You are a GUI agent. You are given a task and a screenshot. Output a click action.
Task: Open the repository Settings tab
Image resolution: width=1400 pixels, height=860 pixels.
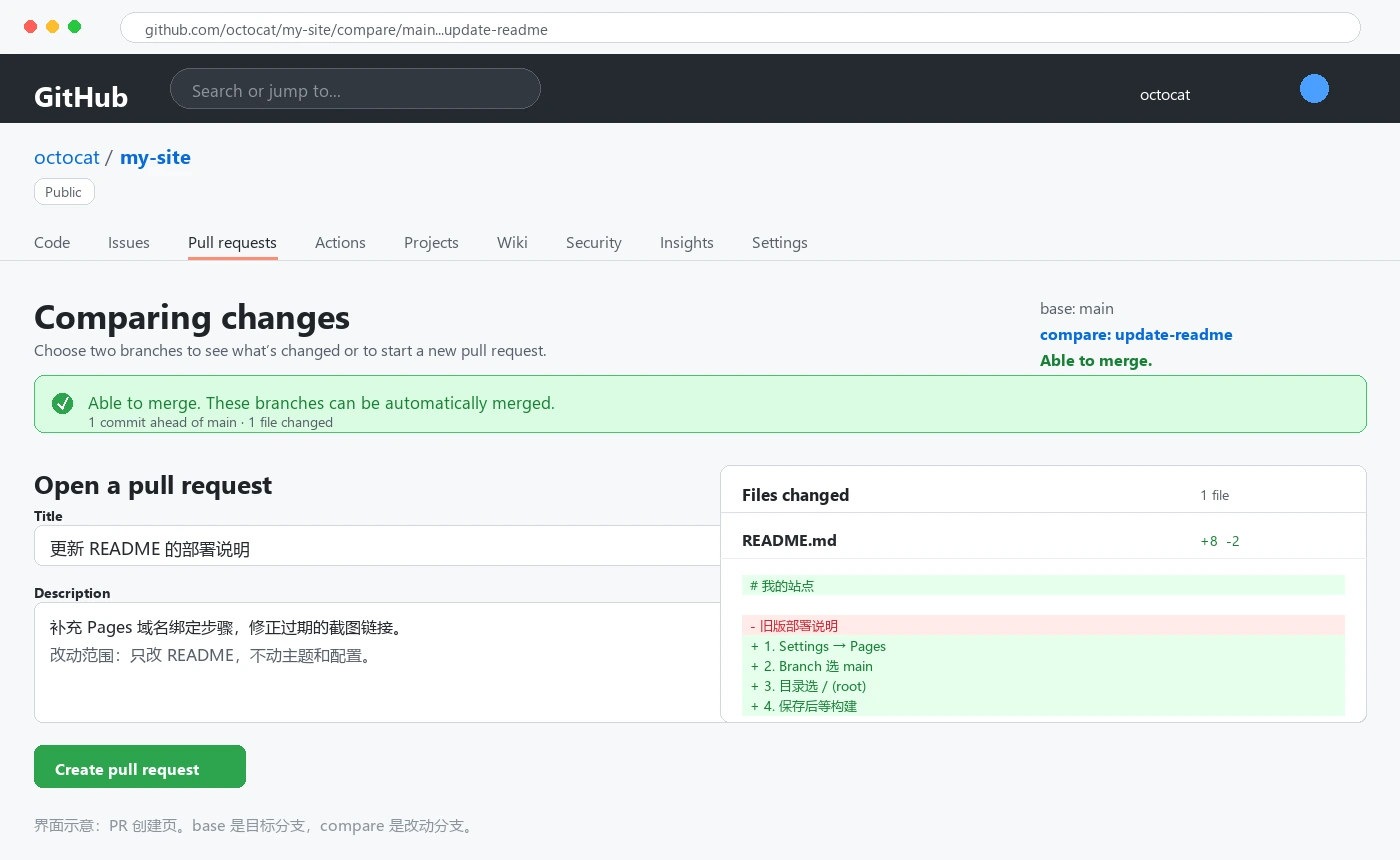(780, 242)
